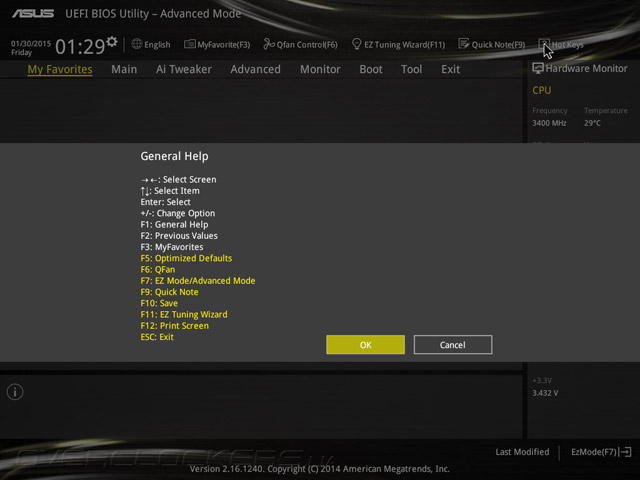Screen dimensions: 640x480
Task: Click the EZ Tuning Wizard bulb icon
Action: (356, 44)
